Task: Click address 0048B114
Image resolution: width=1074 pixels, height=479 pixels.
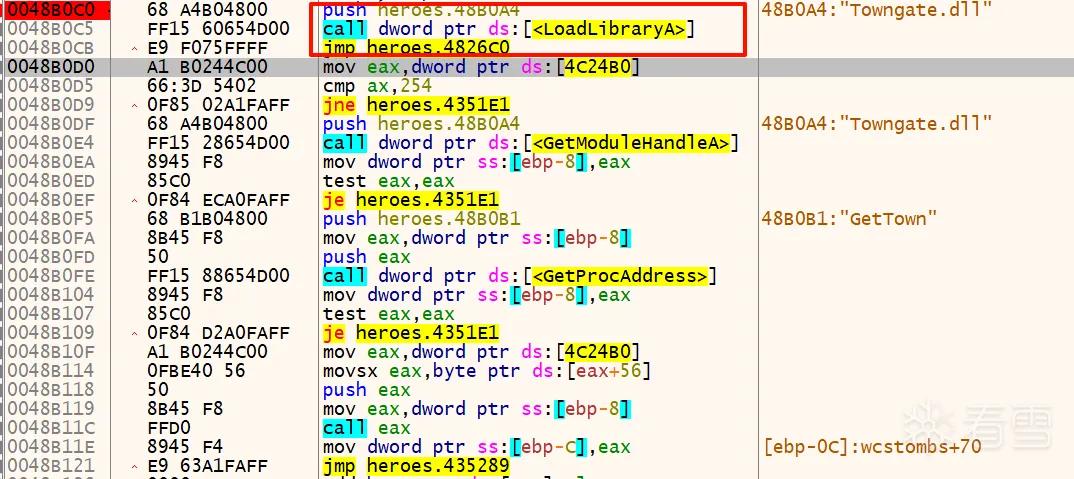Action: pos(52,371)
